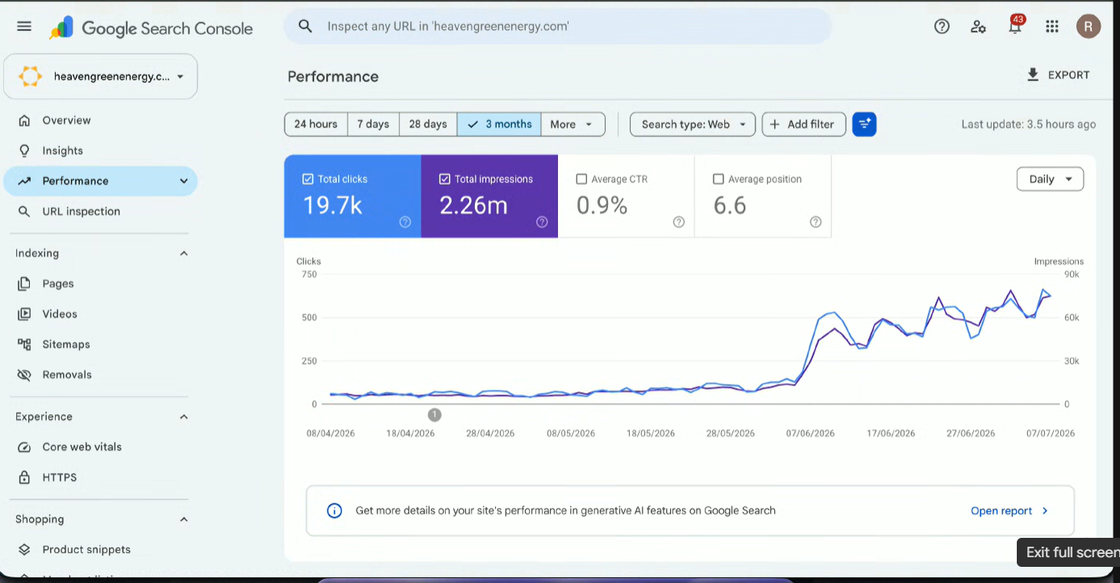Open Average position help icon

pos(816,222)
